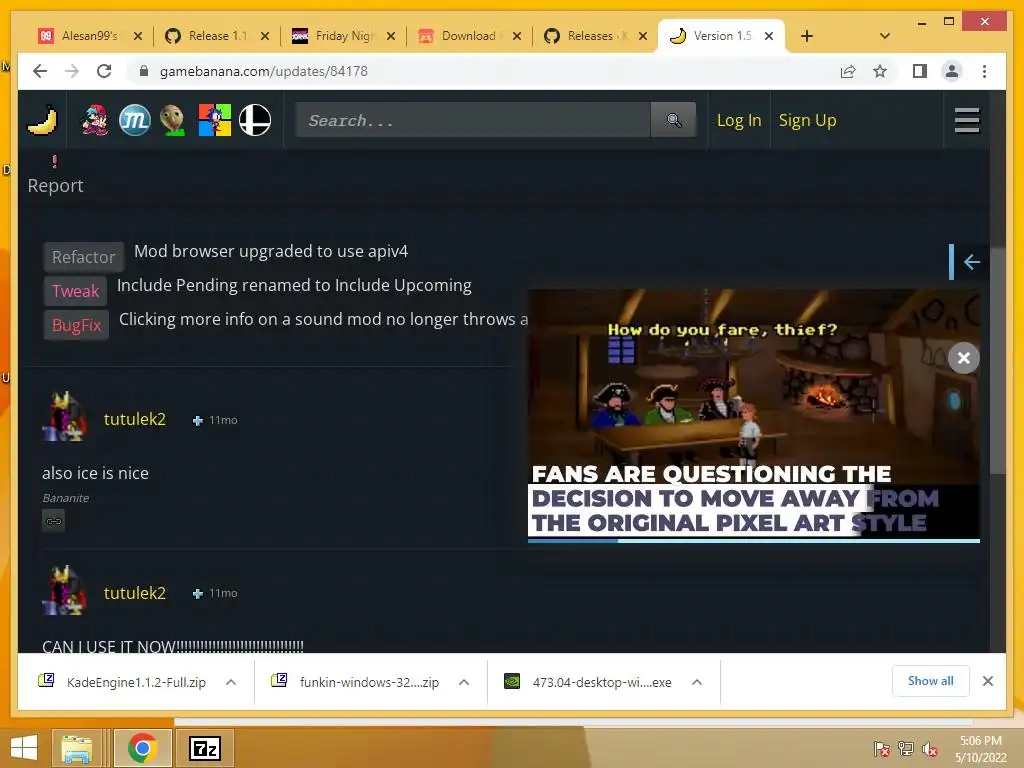Click the permalink chain icon under first comment
The width and height of the screenshot is (1024, 768).
(54, 521)
